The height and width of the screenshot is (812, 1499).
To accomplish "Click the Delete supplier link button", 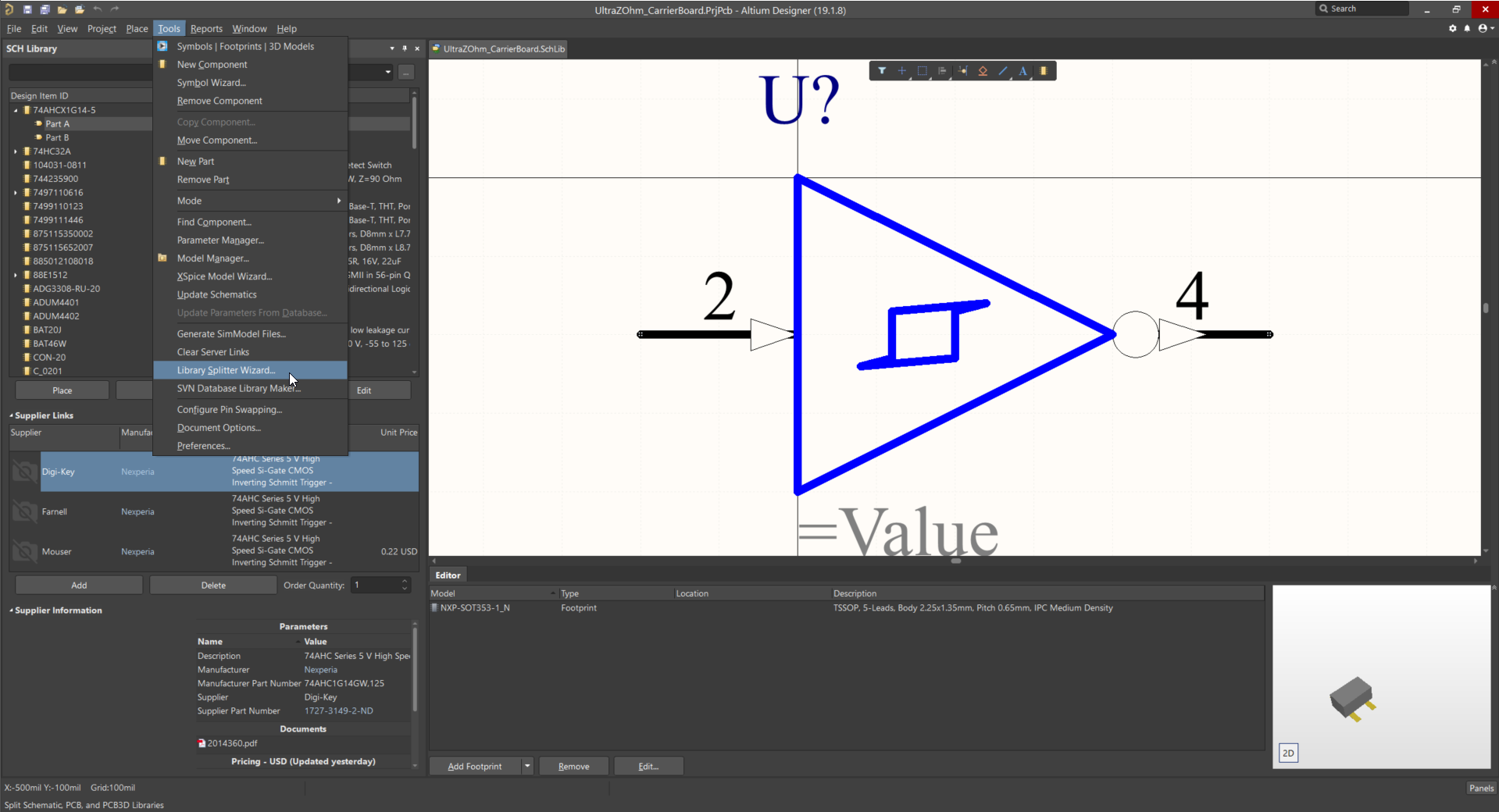I will tap(212, 585).
